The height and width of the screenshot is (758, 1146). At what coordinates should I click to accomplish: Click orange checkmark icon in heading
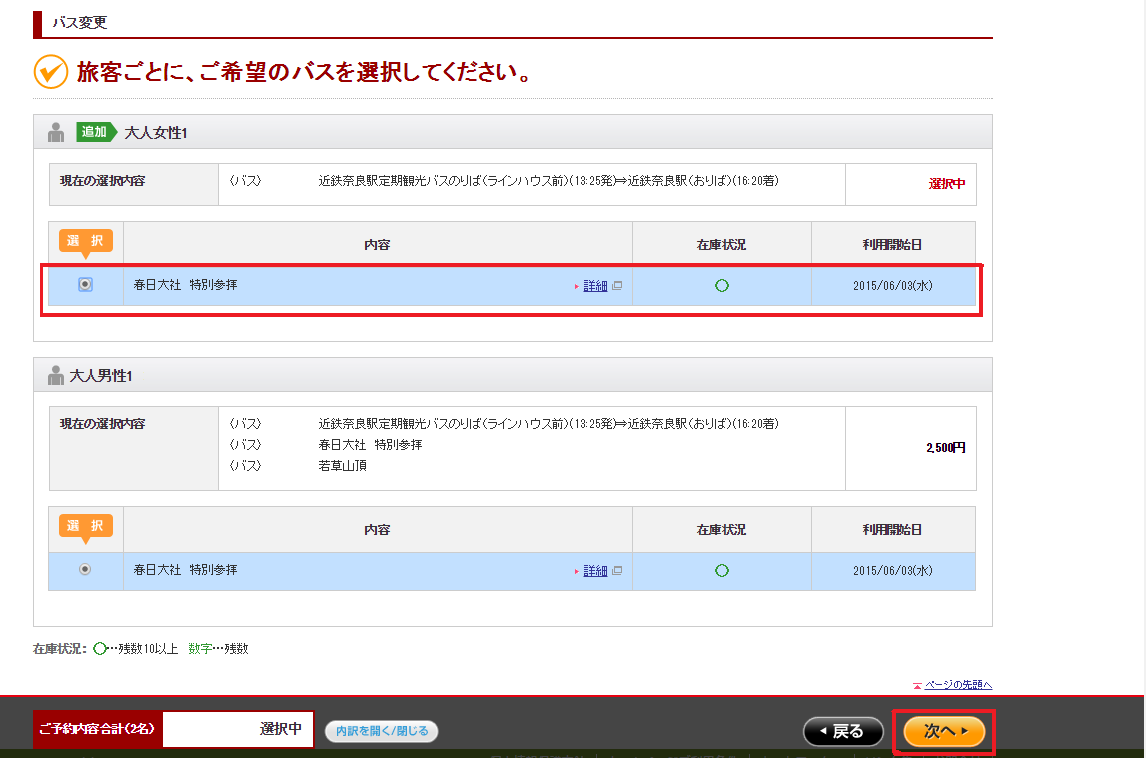coord(51,72)
